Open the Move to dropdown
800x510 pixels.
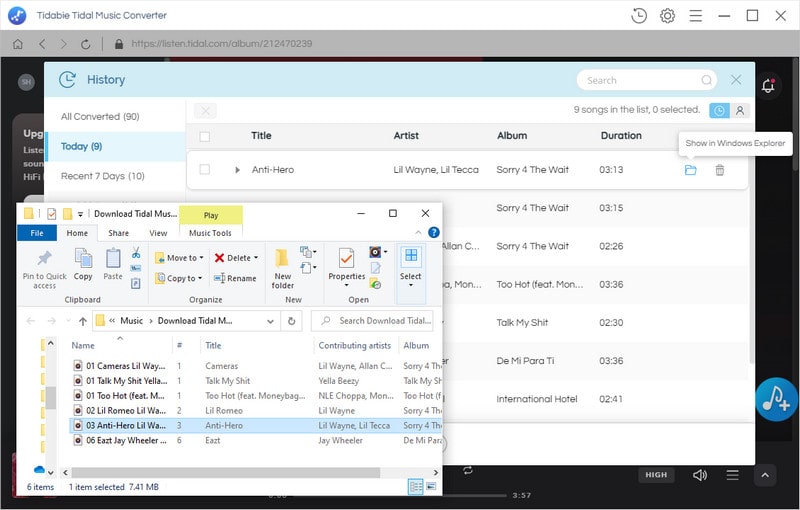pos(176,257)
